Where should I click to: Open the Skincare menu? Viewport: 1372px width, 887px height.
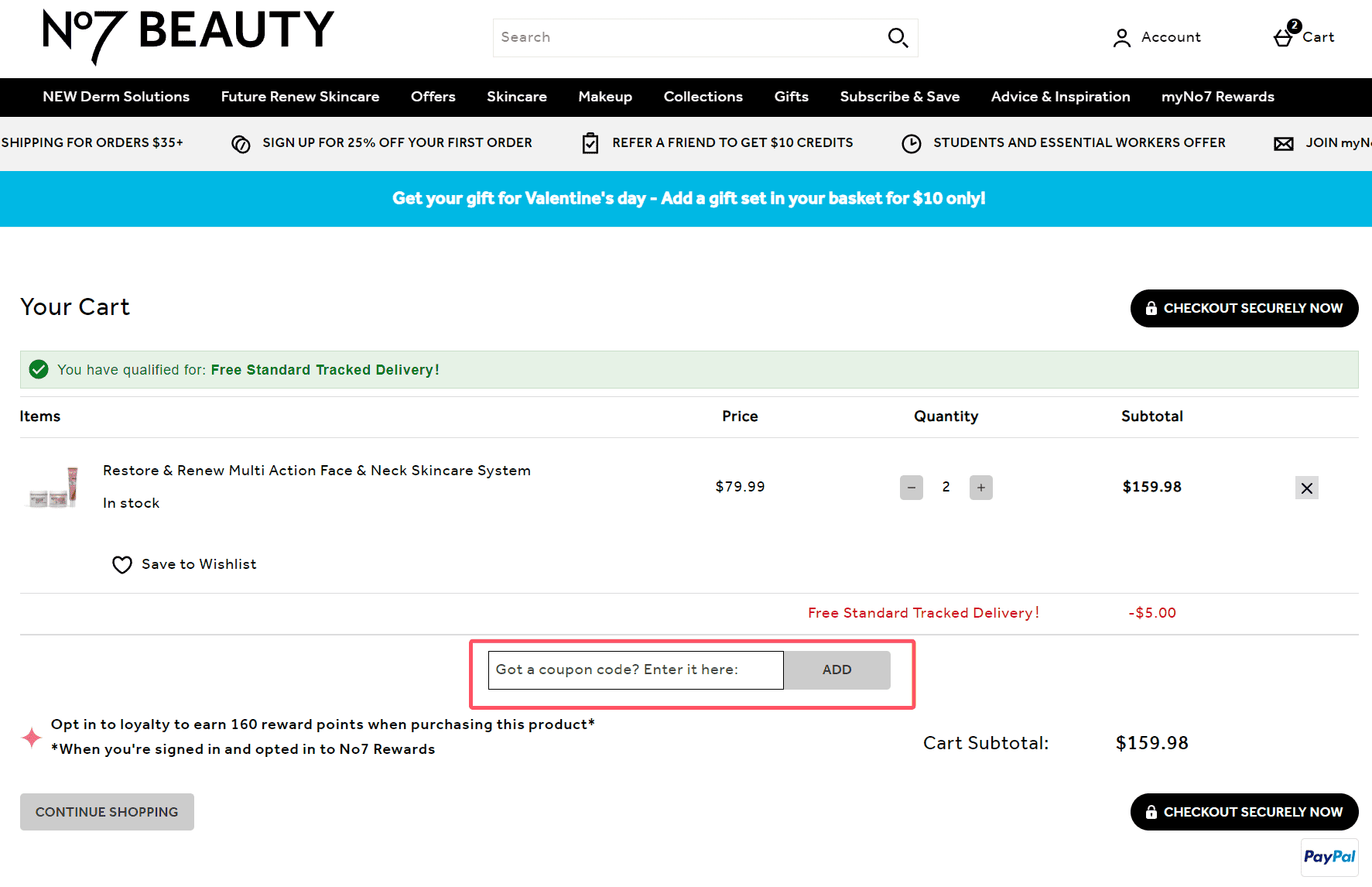click(x=517, y=97)
